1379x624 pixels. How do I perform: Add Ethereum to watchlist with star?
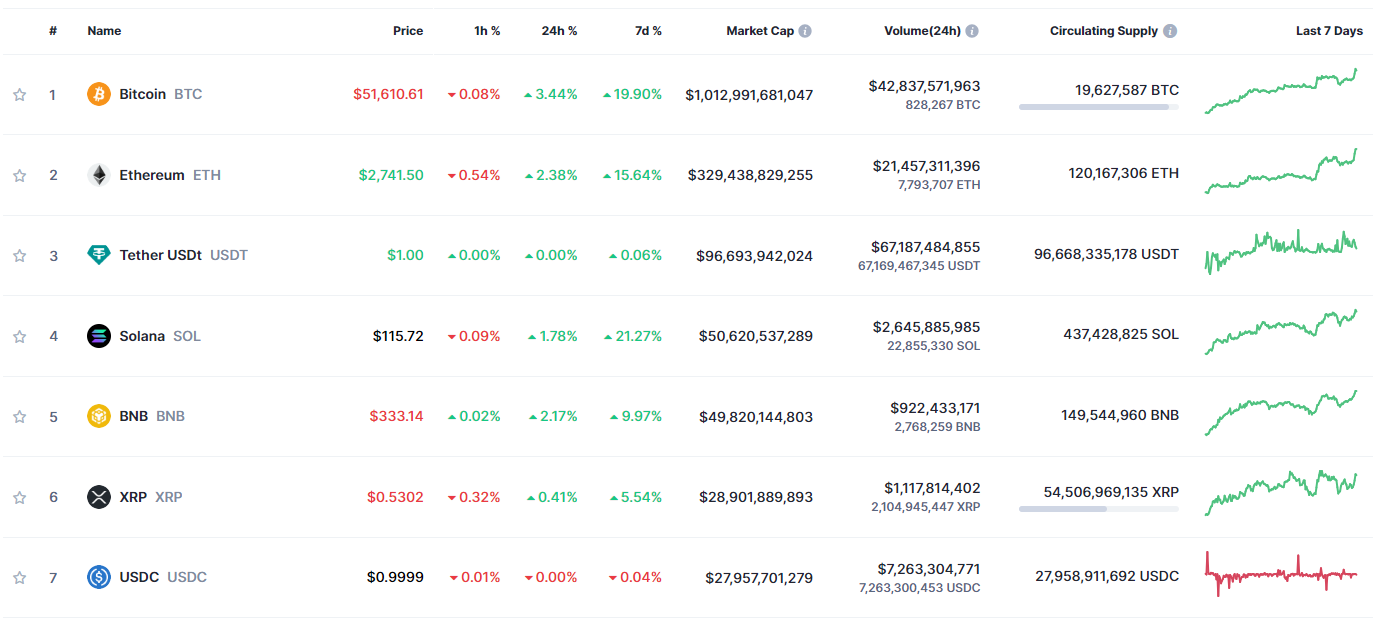(19, 175)
